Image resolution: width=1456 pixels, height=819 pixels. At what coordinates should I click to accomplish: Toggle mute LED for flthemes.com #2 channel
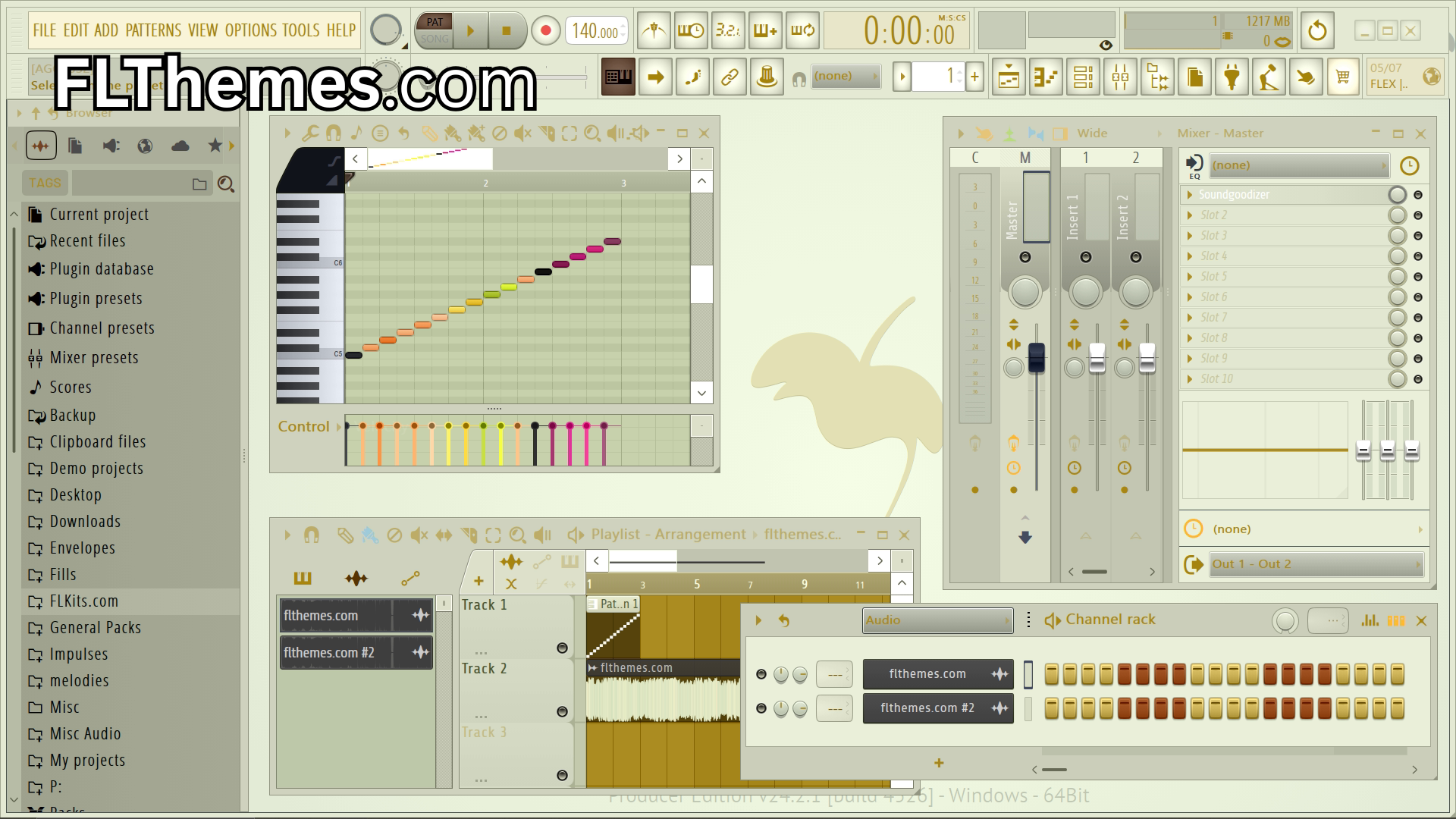click(x=761, y=708)
